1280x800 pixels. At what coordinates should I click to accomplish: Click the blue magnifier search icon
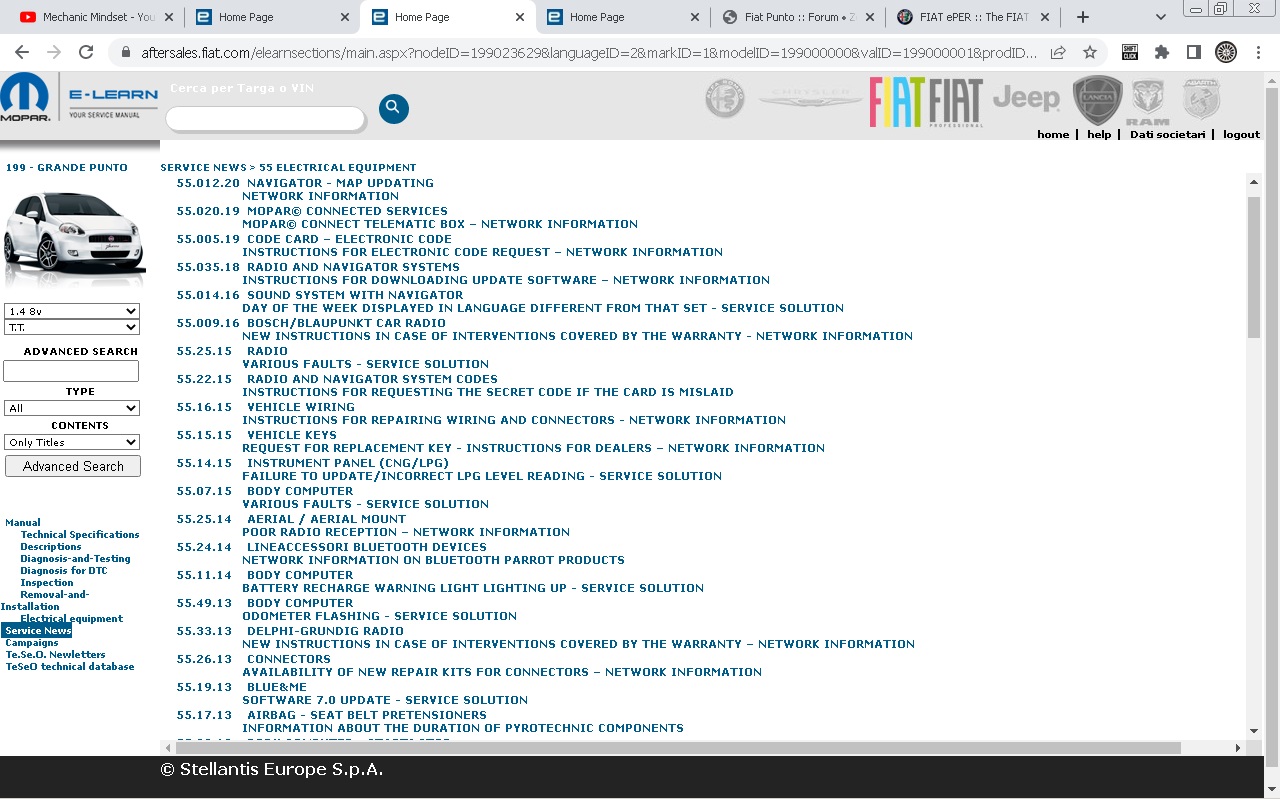point(393,108)
